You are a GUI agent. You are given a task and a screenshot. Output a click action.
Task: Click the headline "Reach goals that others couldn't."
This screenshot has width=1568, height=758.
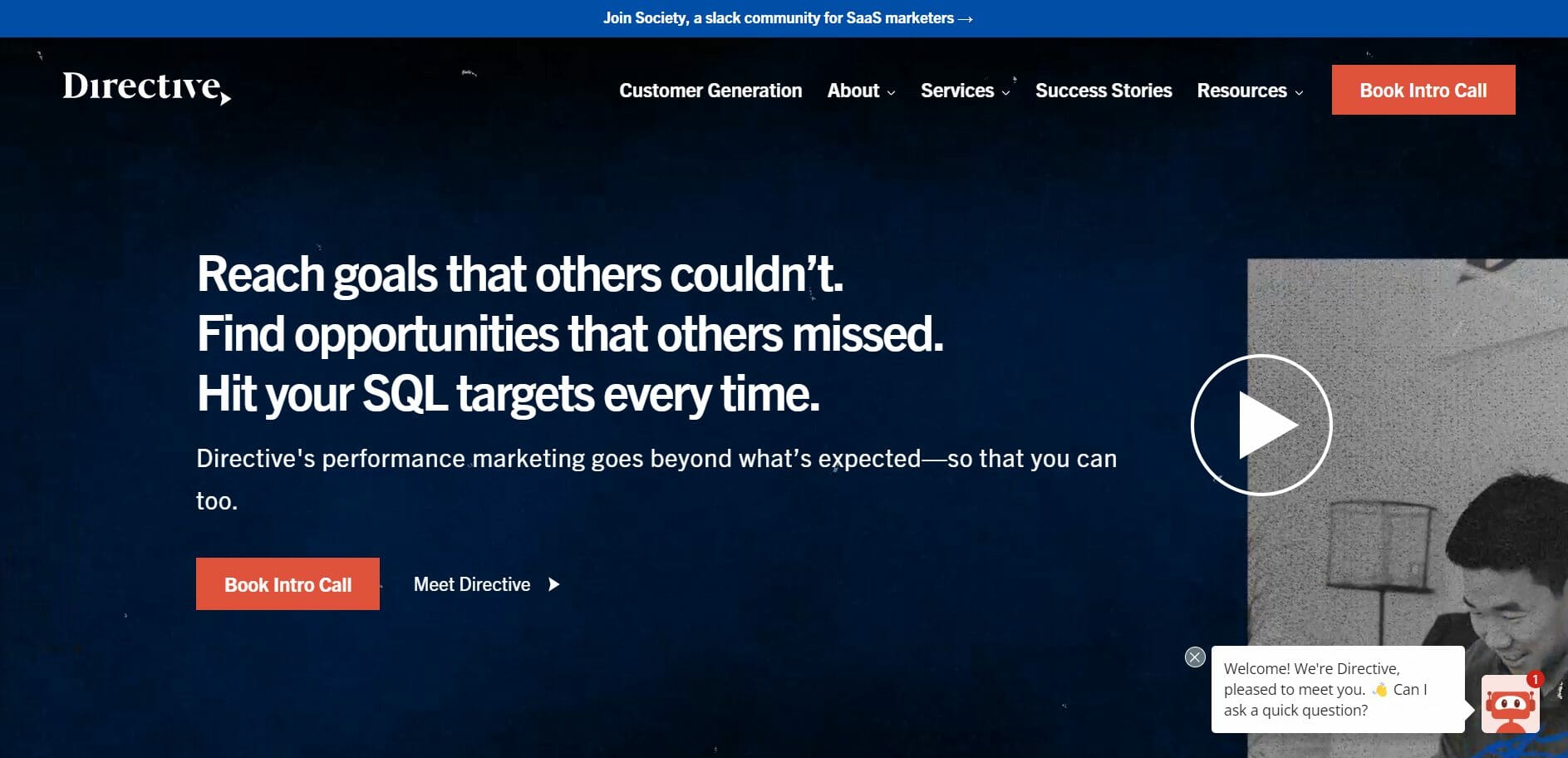coord(520,274)
